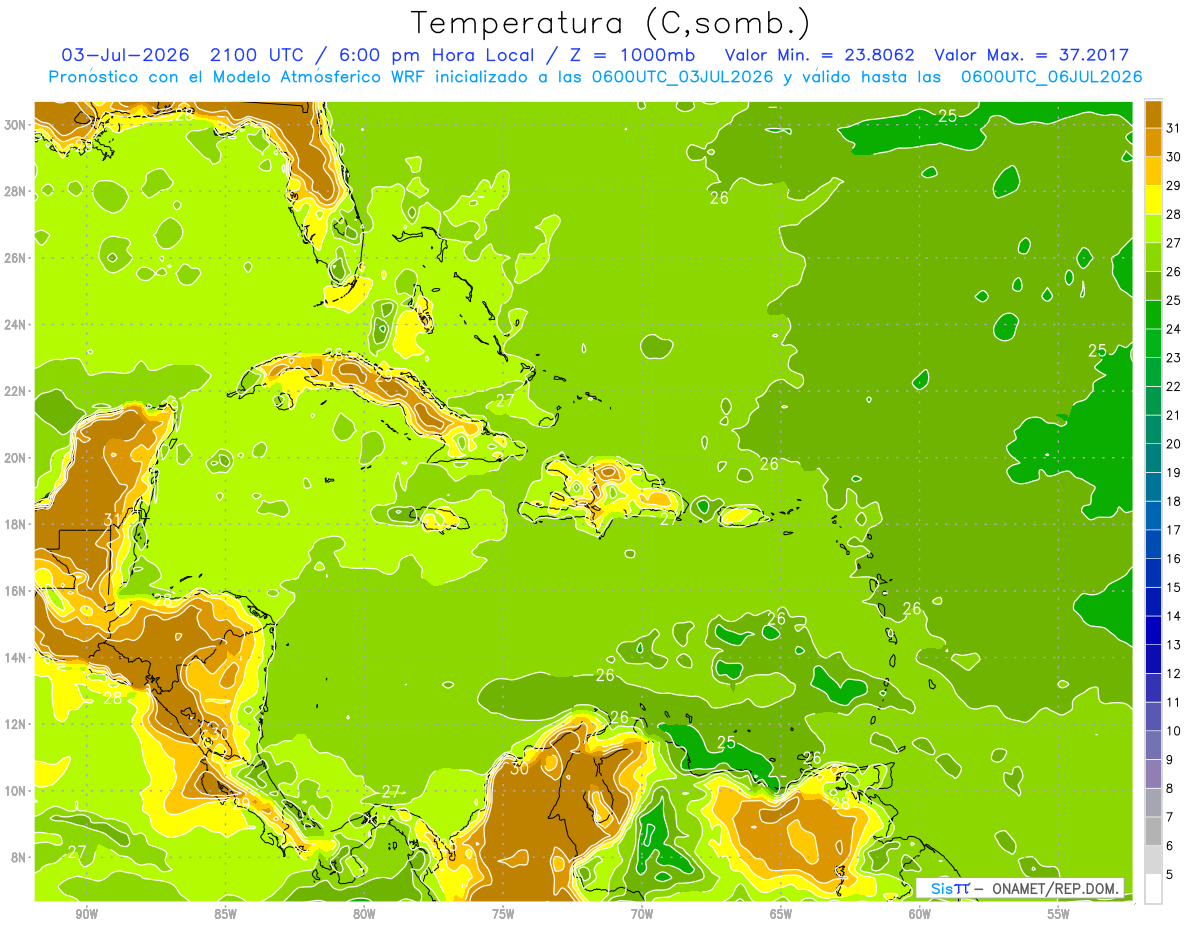Click legend value 16 on the color scale
The width and height of the screenshot is (1200, 927).
point(1173,559)
